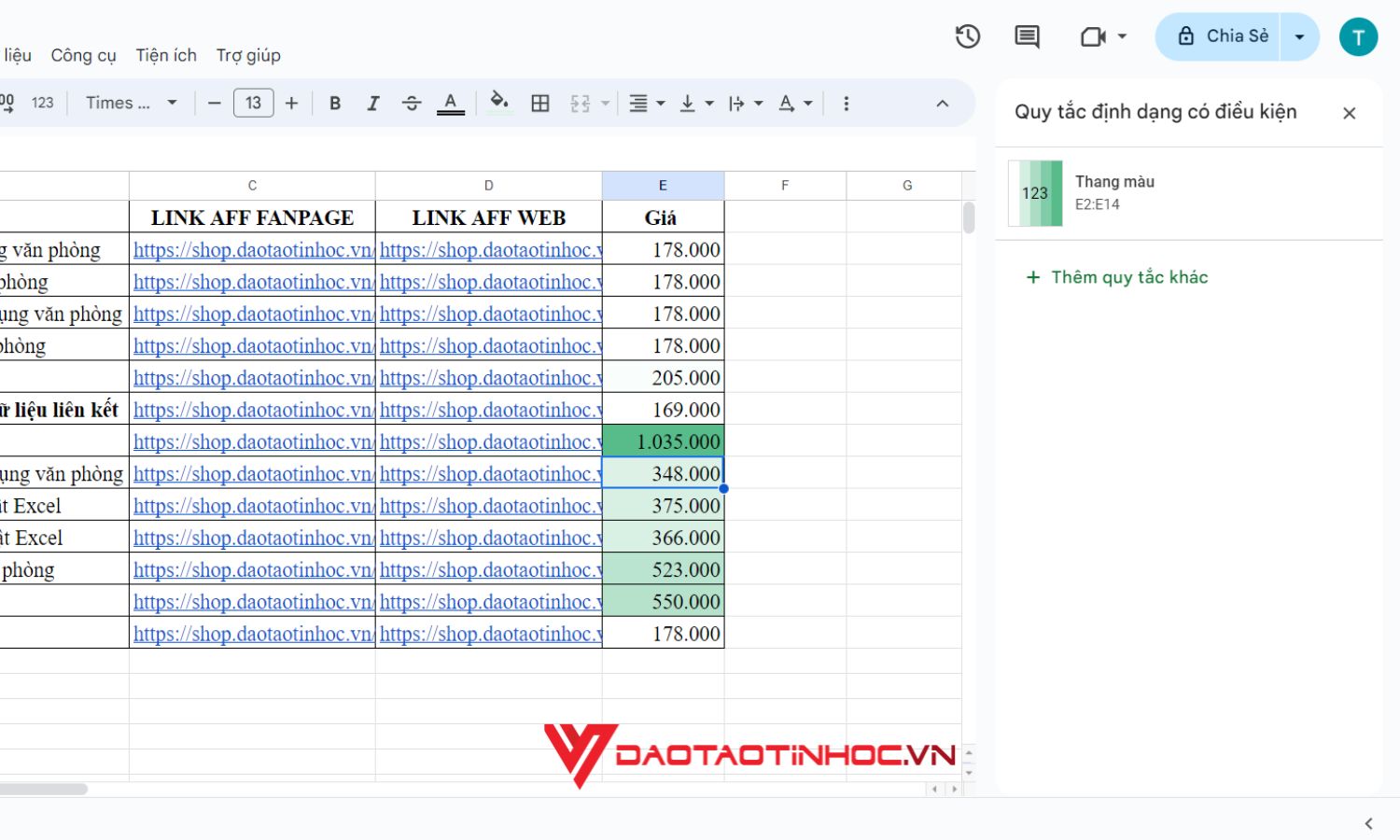This screenshot has width=1400, height=840.
Task: Toggle bold formatting
Action: click(335, 103)
